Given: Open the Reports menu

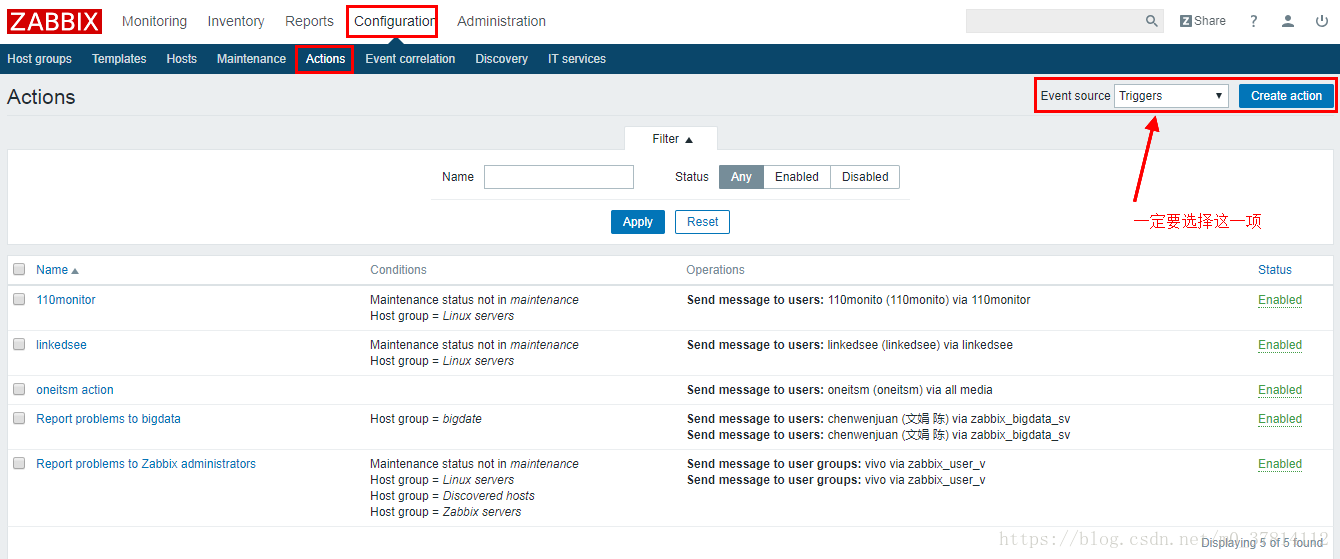Looking at the screenshot, I should (x=309, y=21).
